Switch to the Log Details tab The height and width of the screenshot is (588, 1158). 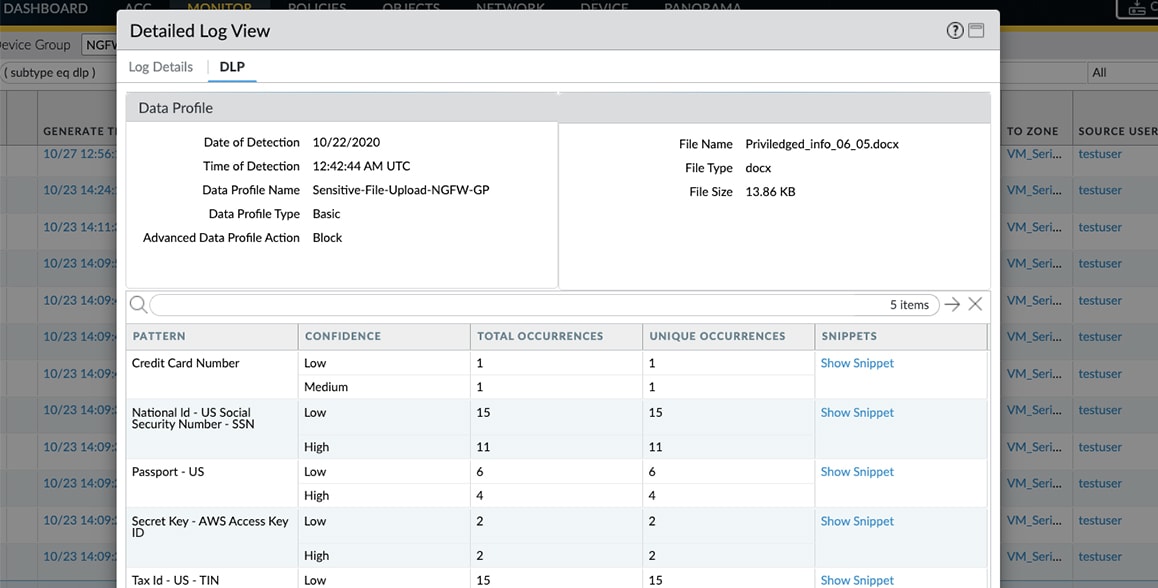click(161, 67)
